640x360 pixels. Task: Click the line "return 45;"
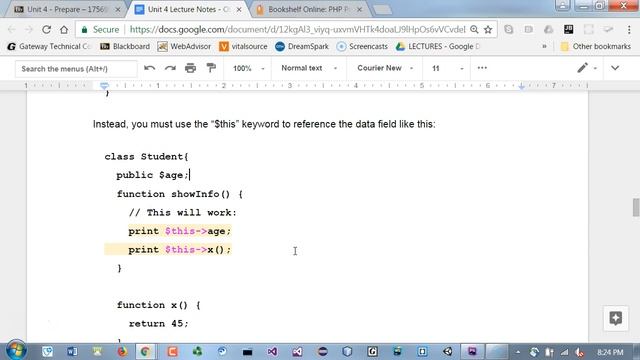tap(159, 324)
